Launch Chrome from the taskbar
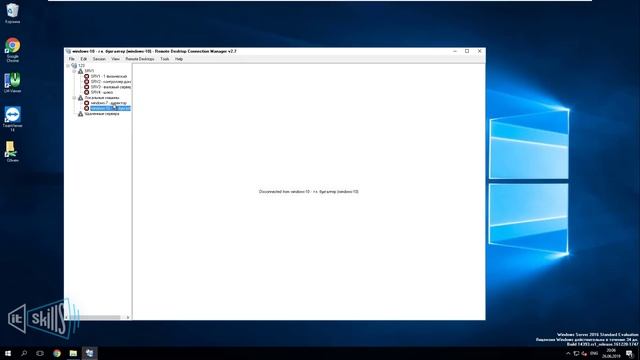The width and height of the screenshot is (640, 360). [57, 353]
